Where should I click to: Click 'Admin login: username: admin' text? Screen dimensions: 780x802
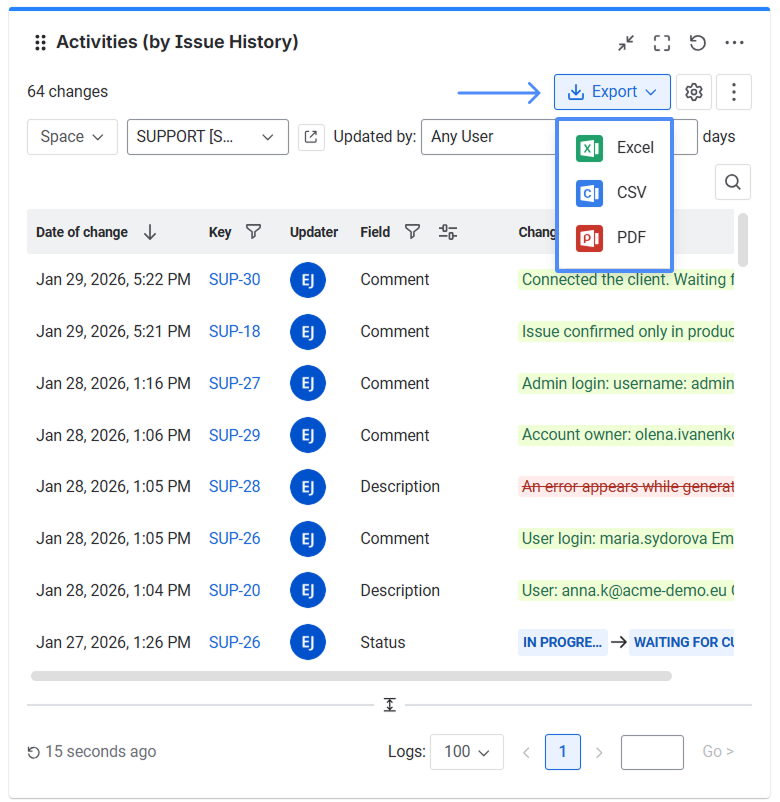click(627, 384)
